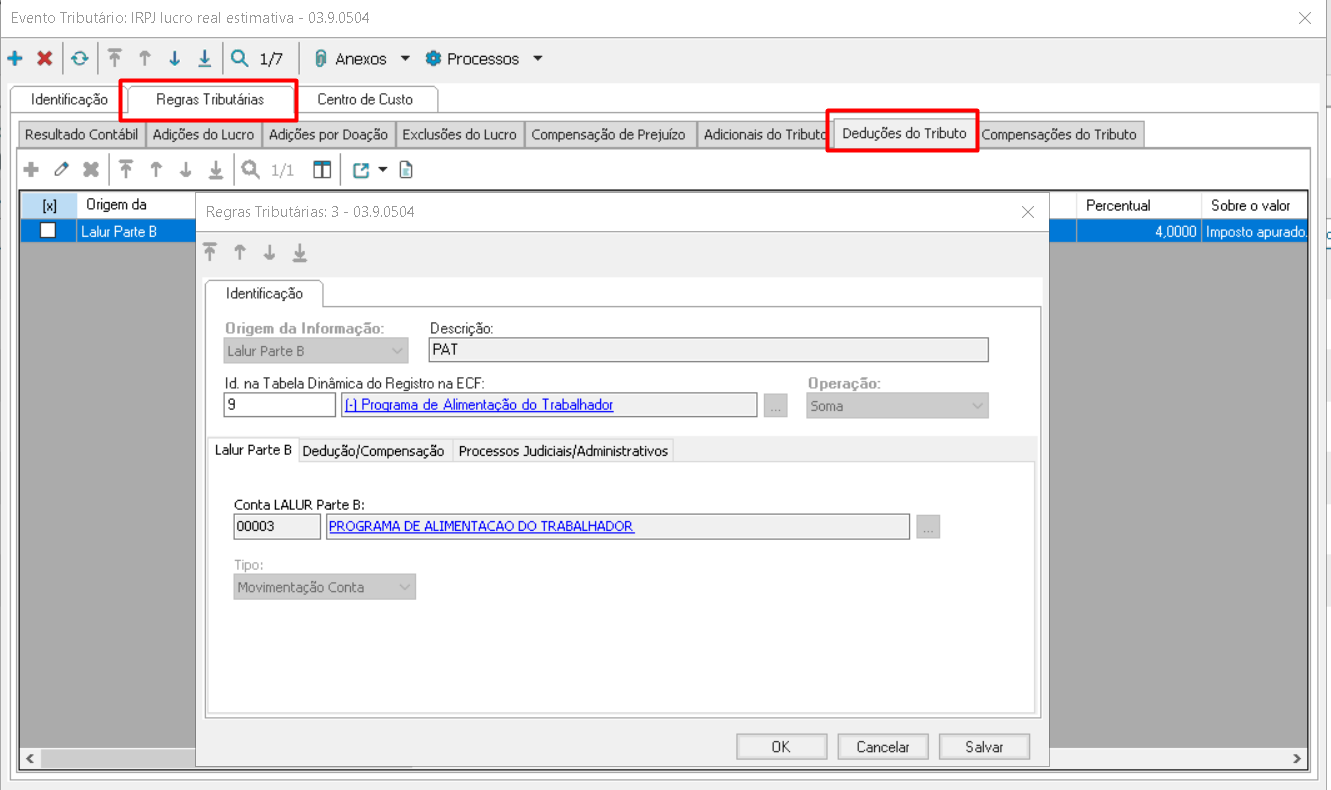1331x790 pixels.
Task: Delete the event using the red X in the main toolbar
Action: tap(44, 59)
